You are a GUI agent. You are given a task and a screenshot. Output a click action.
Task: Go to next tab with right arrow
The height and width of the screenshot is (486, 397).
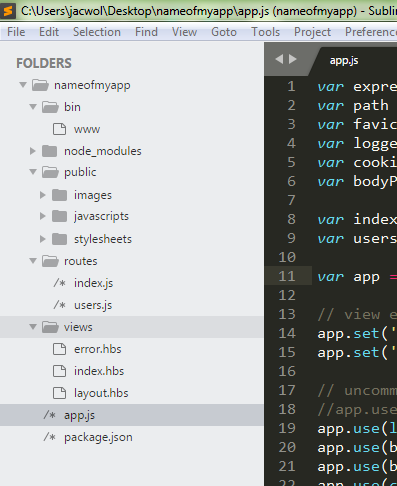click(x=293, y=59)
